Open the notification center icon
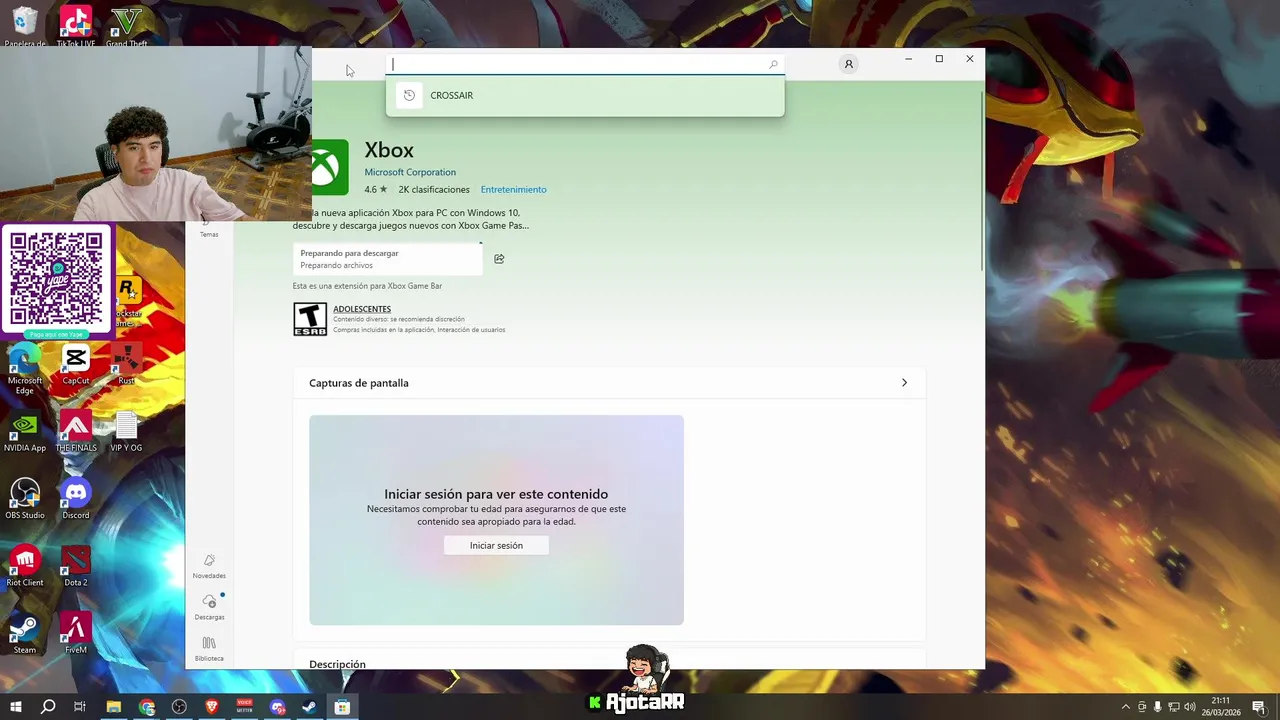 coord(1259,707)
